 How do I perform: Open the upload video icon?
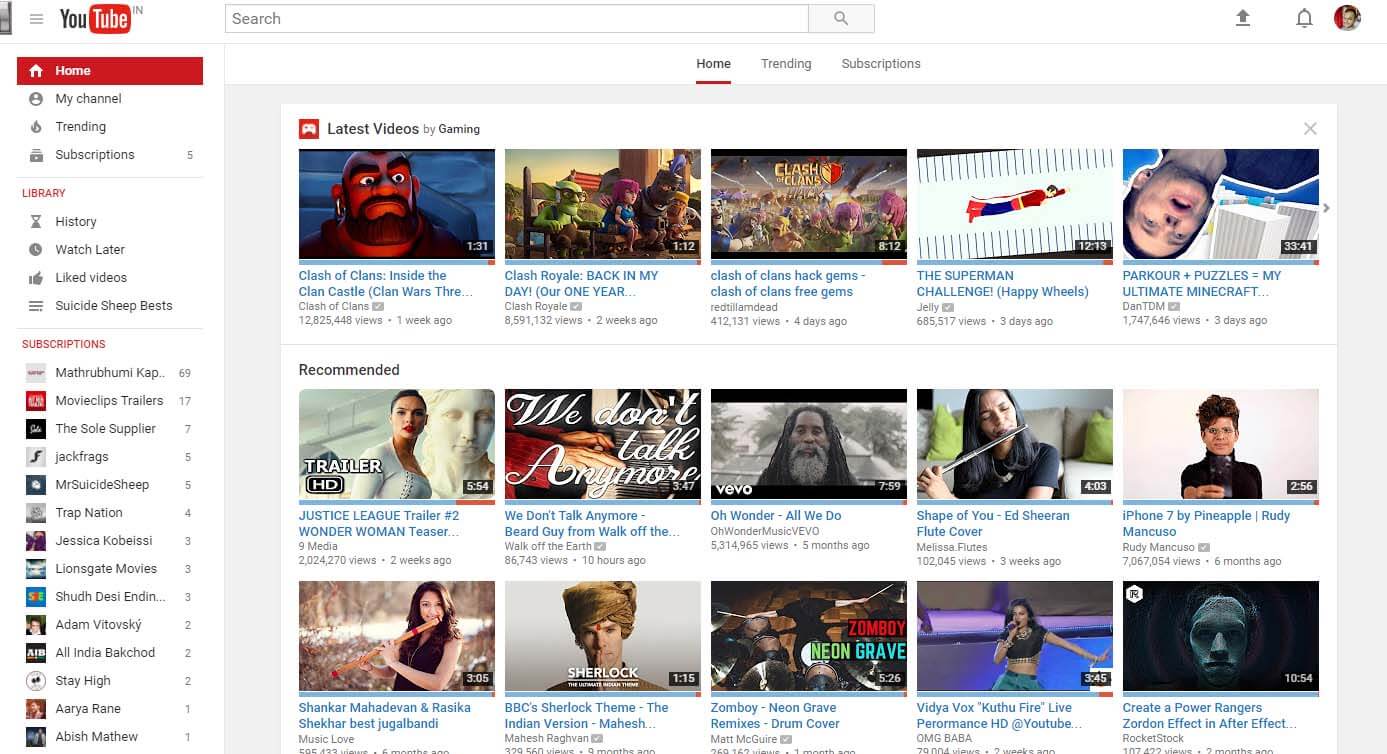coord(1243,18)
